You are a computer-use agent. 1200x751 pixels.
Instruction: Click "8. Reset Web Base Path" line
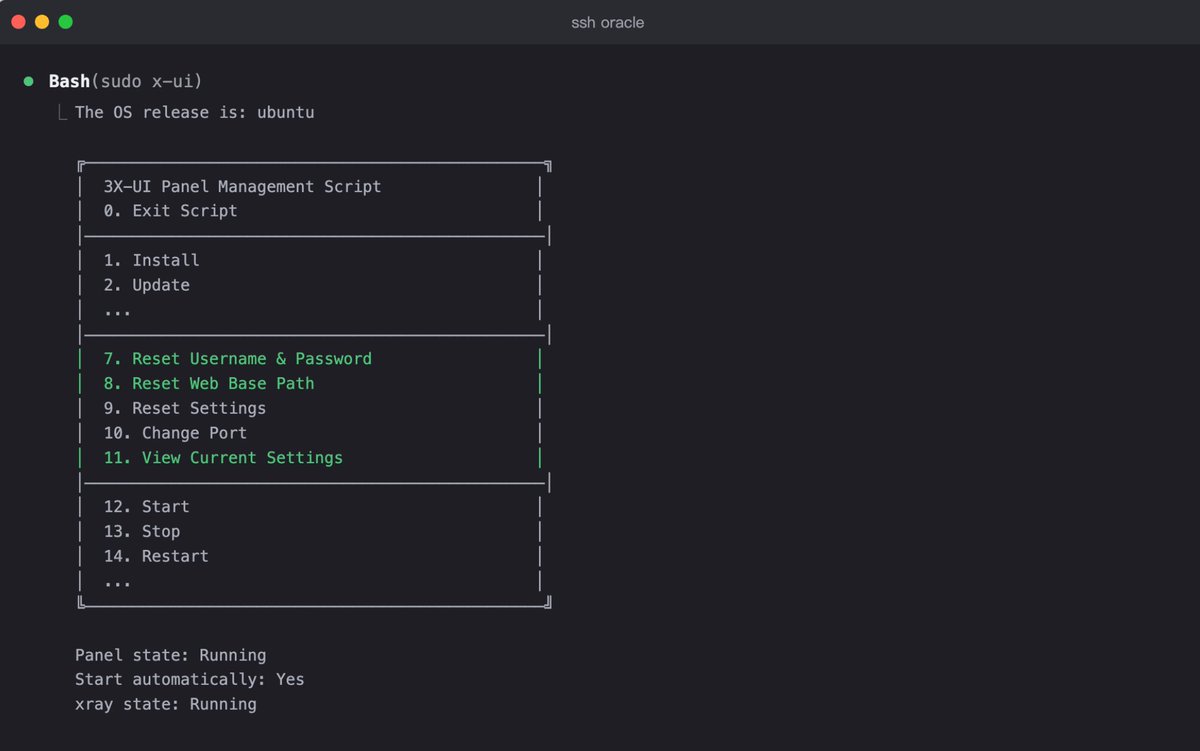coord(208,384)
